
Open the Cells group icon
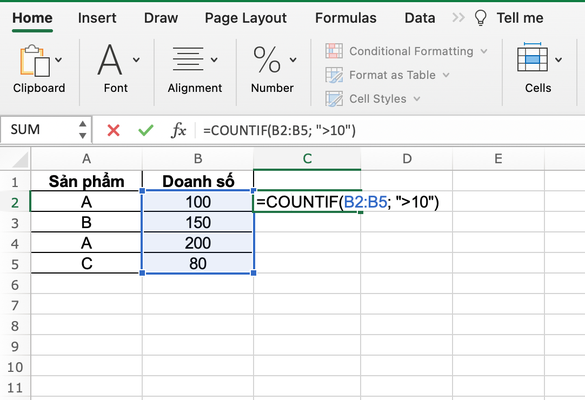532,57
